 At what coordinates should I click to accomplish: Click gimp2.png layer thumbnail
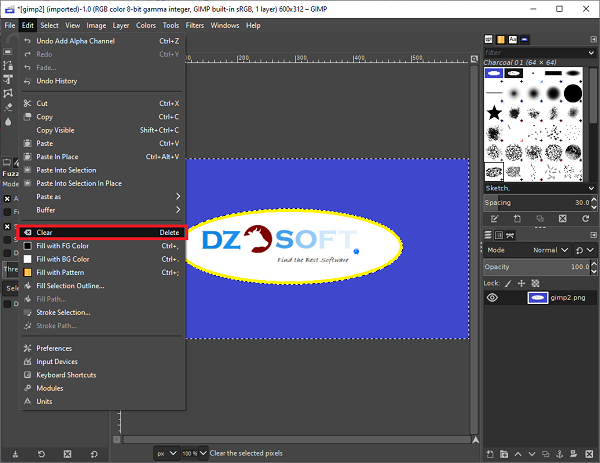[x=538, y=297]
